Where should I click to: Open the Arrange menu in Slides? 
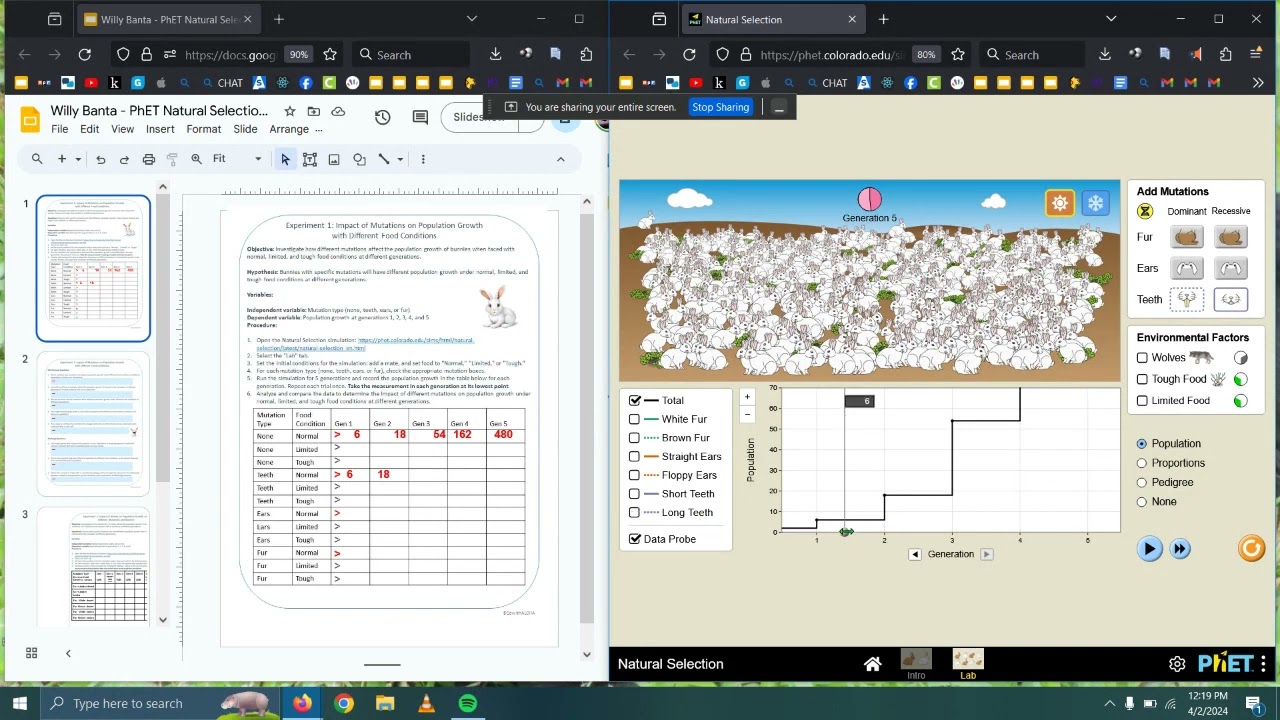click(x=289, y=129)
